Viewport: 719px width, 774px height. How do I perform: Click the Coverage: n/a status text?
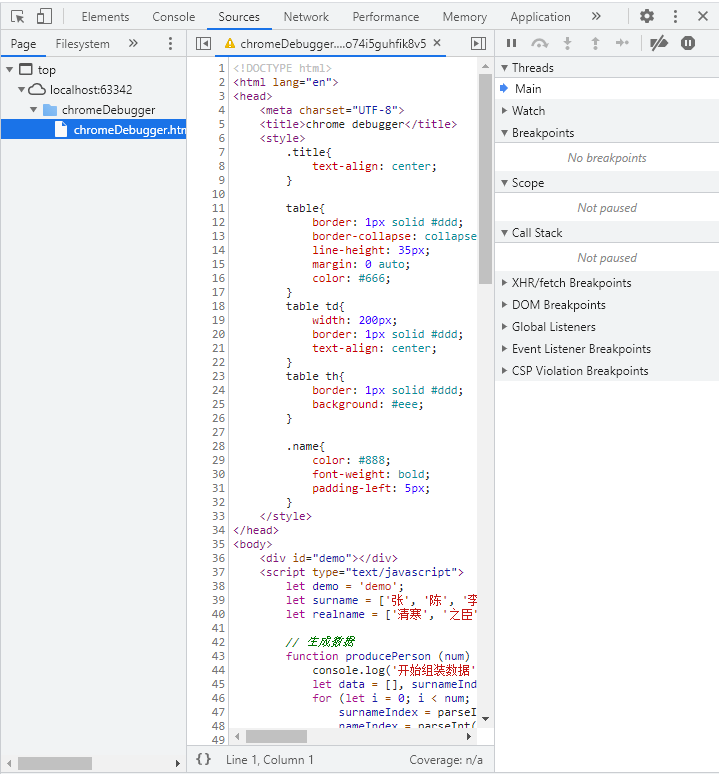[446, 760]
